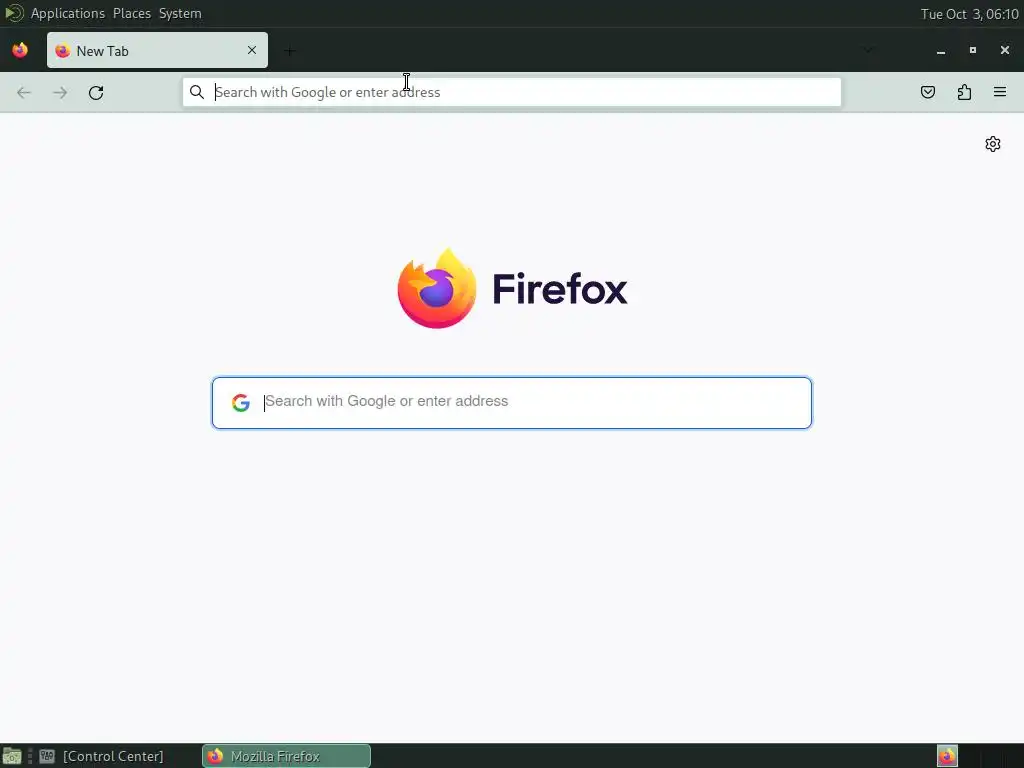The width and height of the screenshot is (1024, 768).
Task: Click the Google icon in the page search box
Action: pos(241,402)
